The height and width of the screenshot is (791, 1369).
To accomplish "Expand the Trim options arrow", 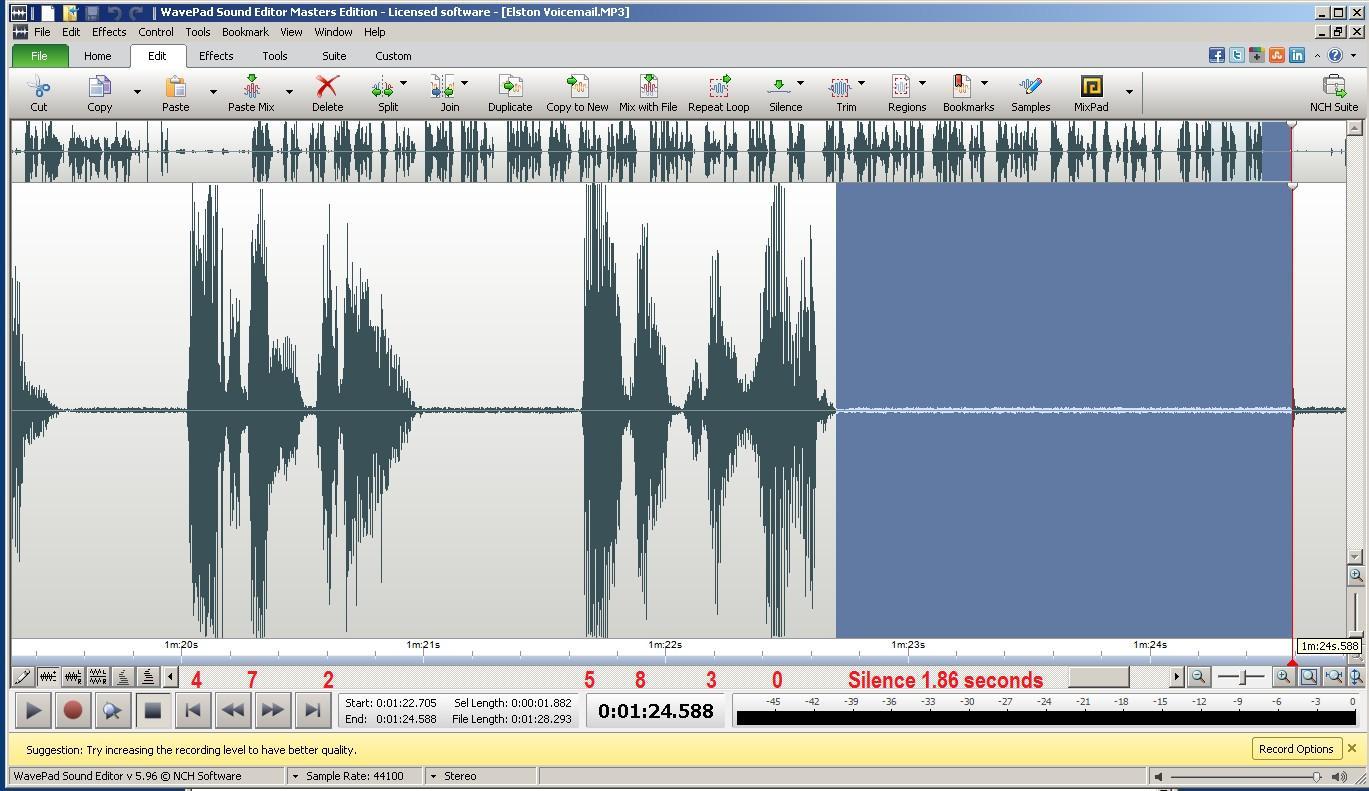I will (861, 83).
